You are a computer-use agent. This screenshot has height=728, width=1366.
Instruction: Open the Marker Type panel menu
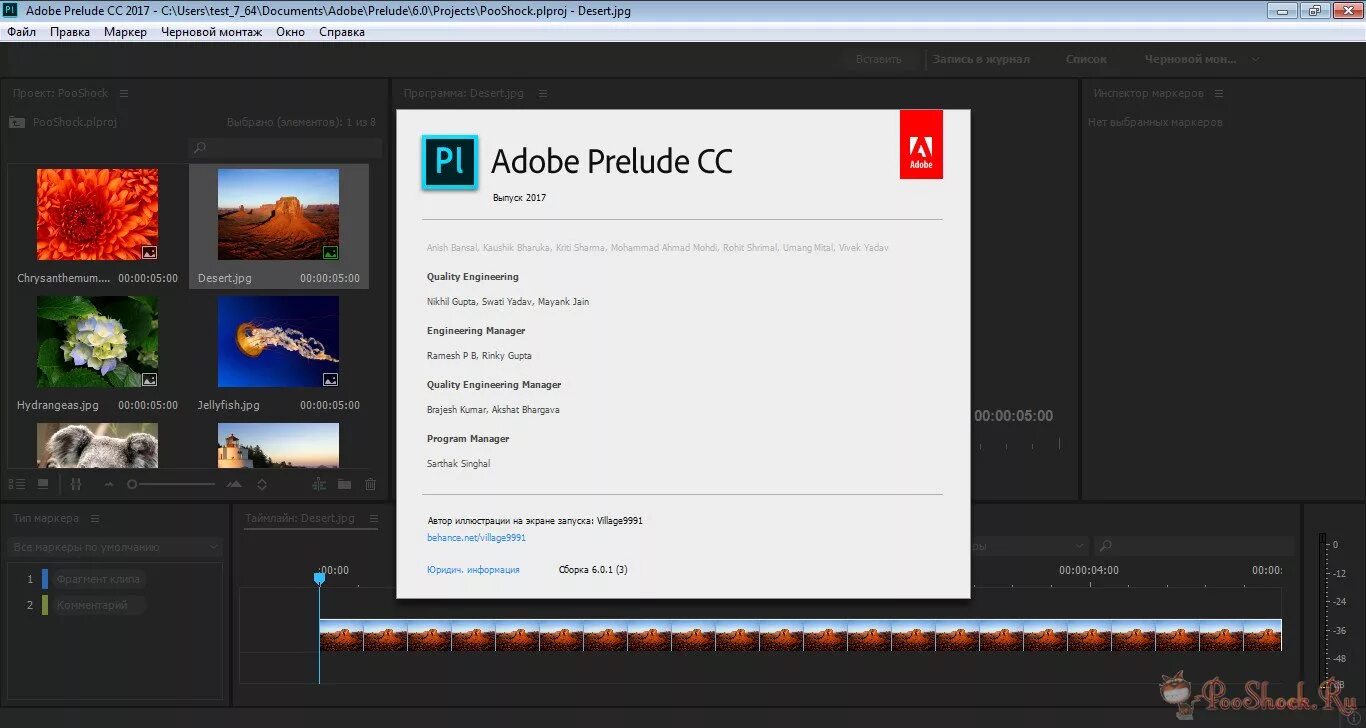pos(96,518)
